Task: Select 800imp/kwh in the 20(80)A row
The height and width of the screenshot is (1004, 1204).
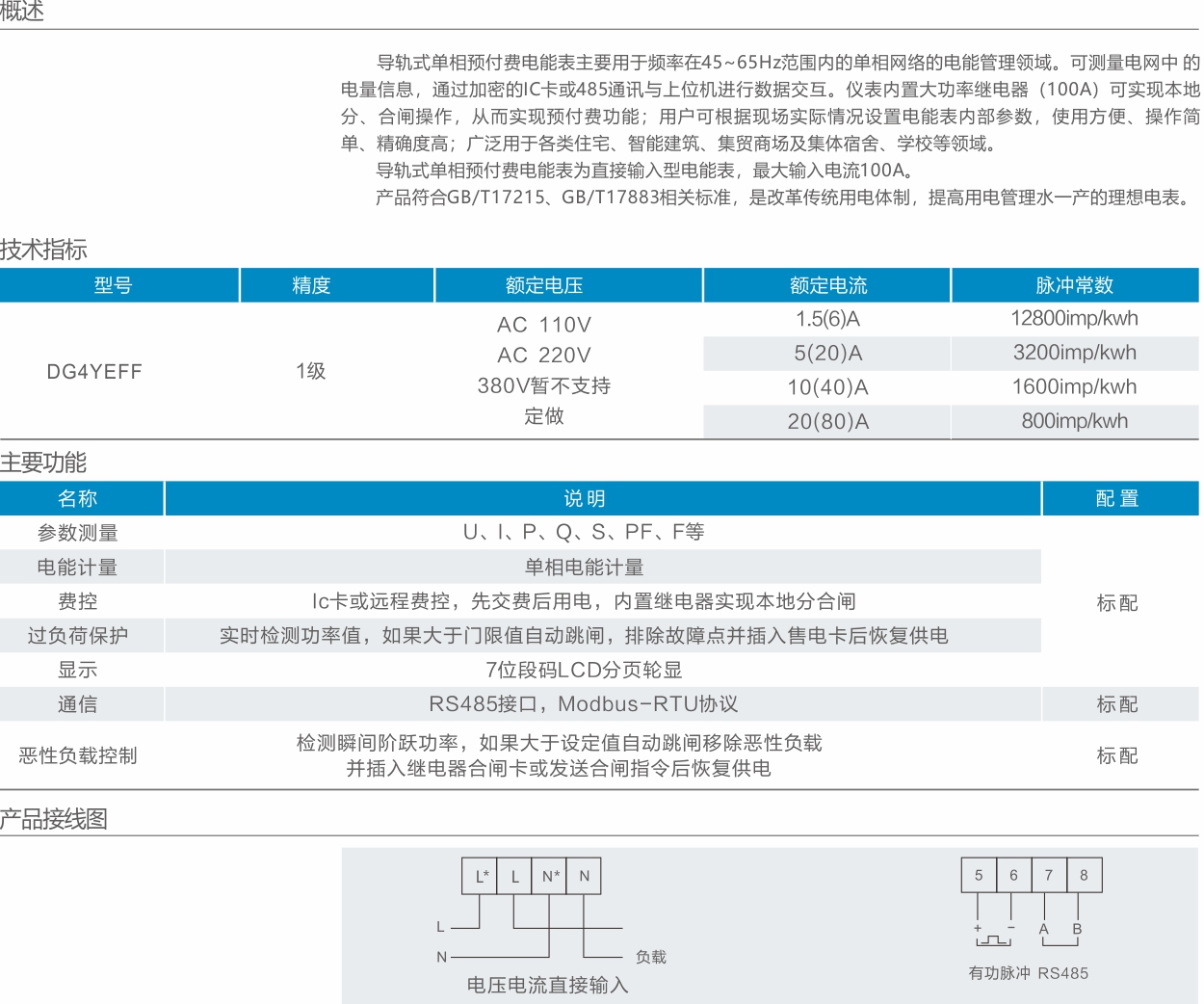Action: [1075, 421]
